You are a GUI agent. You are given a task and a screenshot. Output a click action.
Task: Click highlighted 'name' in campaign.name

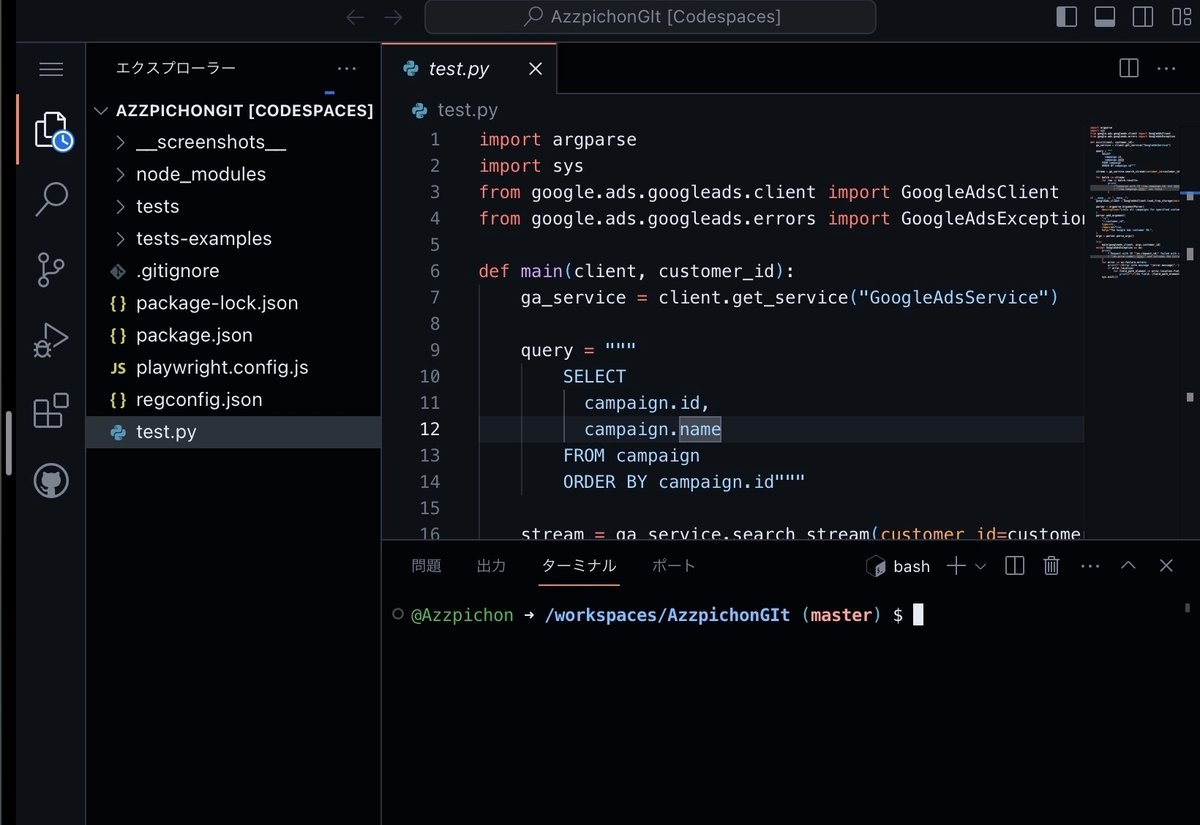click(700, 429)
